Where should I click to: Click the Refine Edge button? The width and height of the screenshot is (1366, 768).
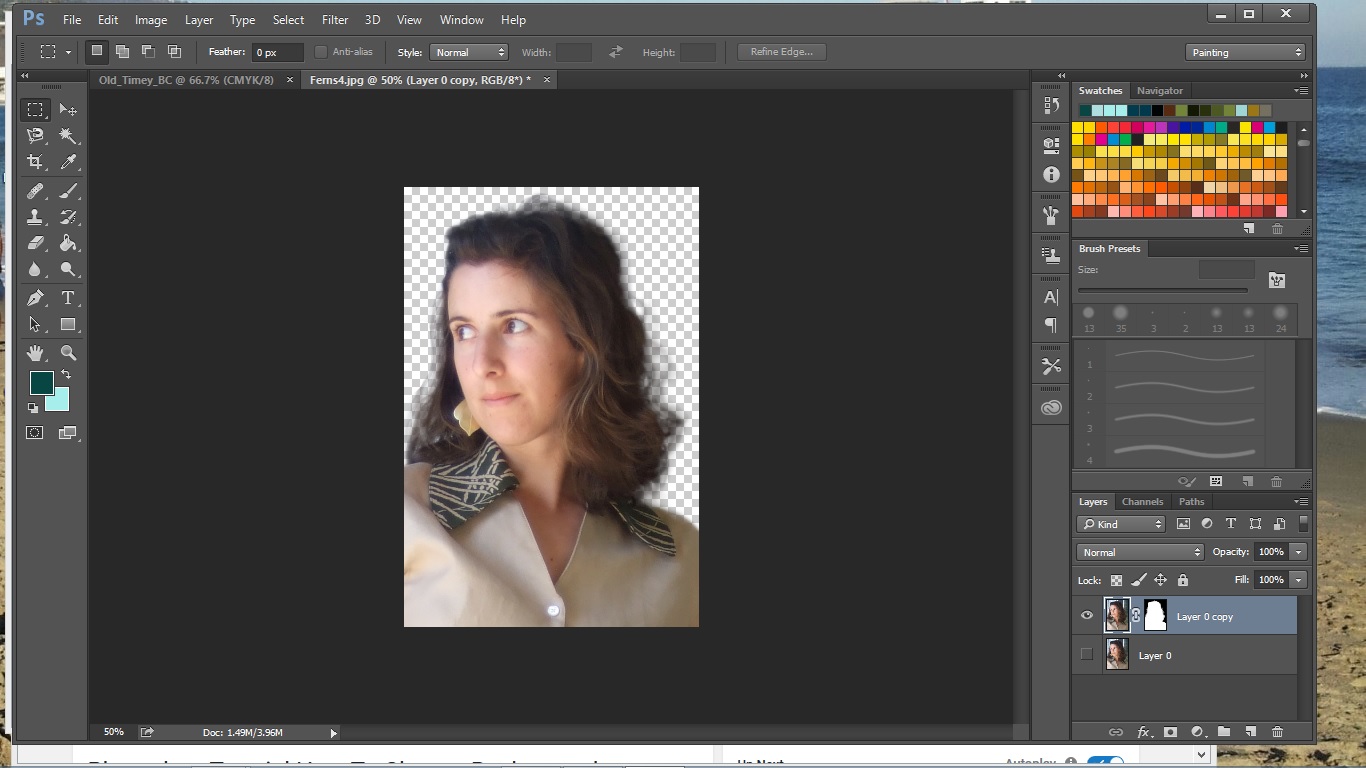click(x=780, y=51)
